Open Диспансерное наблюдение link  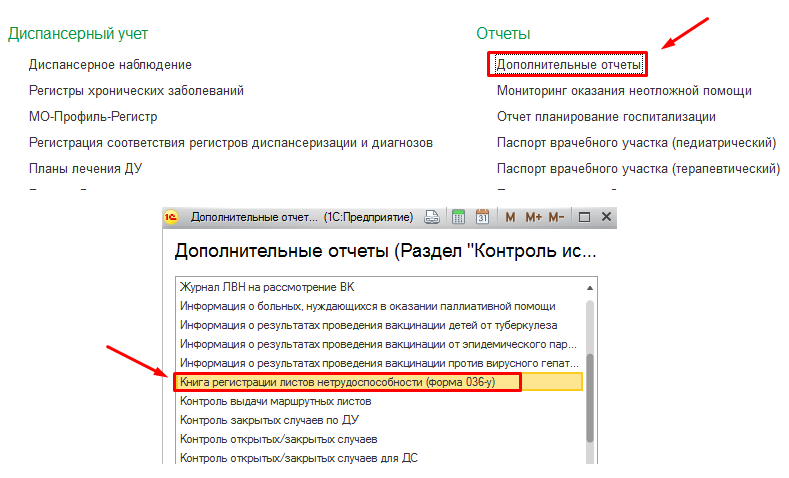tap(110, 65)
